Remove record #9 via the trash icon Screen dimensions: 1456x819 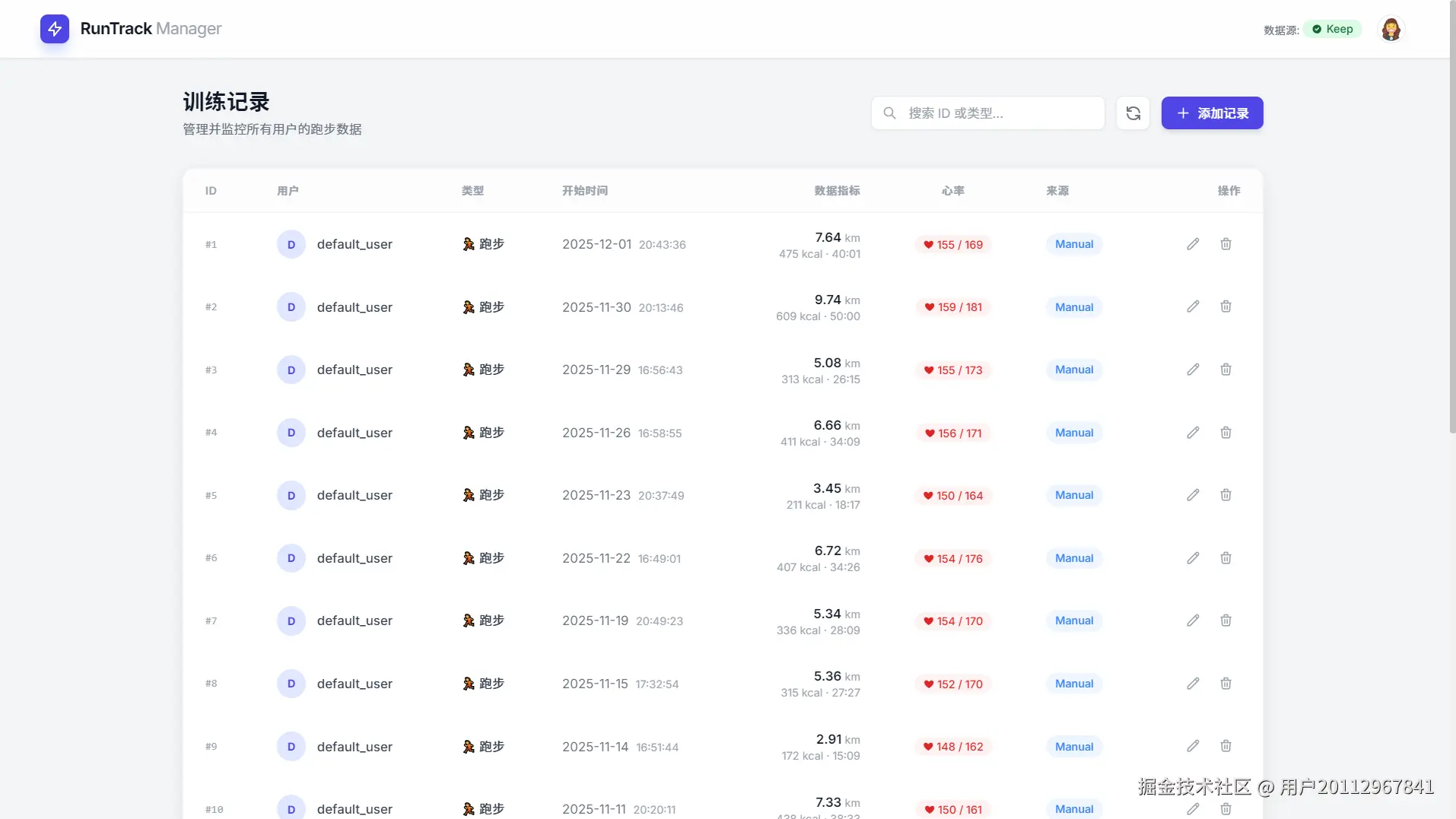[x=1226, y=746]
